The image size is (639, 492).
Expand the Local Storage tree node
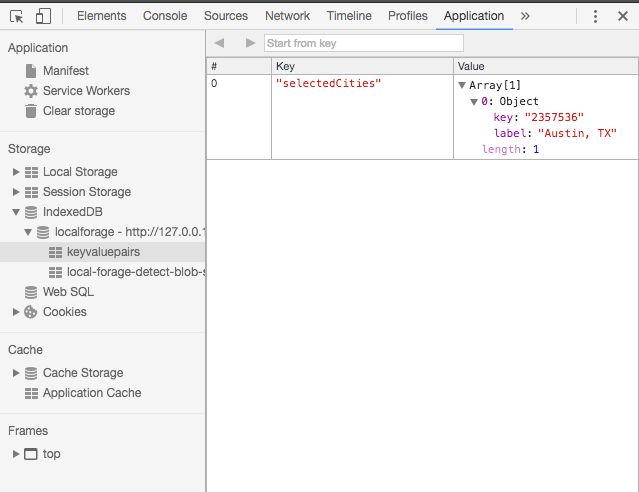[x=16, y=172]
